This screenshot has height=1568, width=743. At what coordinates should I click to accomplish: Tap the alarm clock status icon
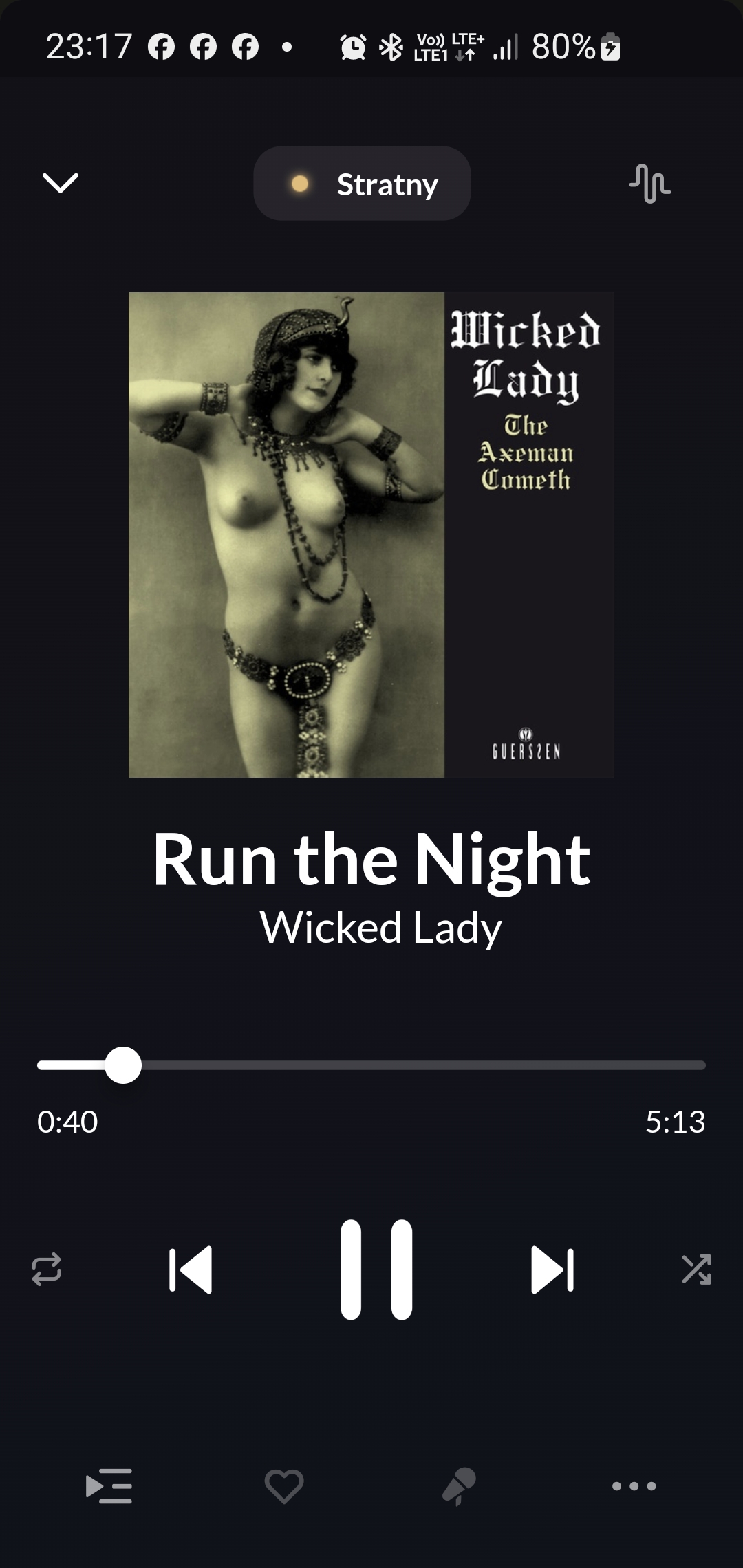pyautogui.click(x=354, y=47)
